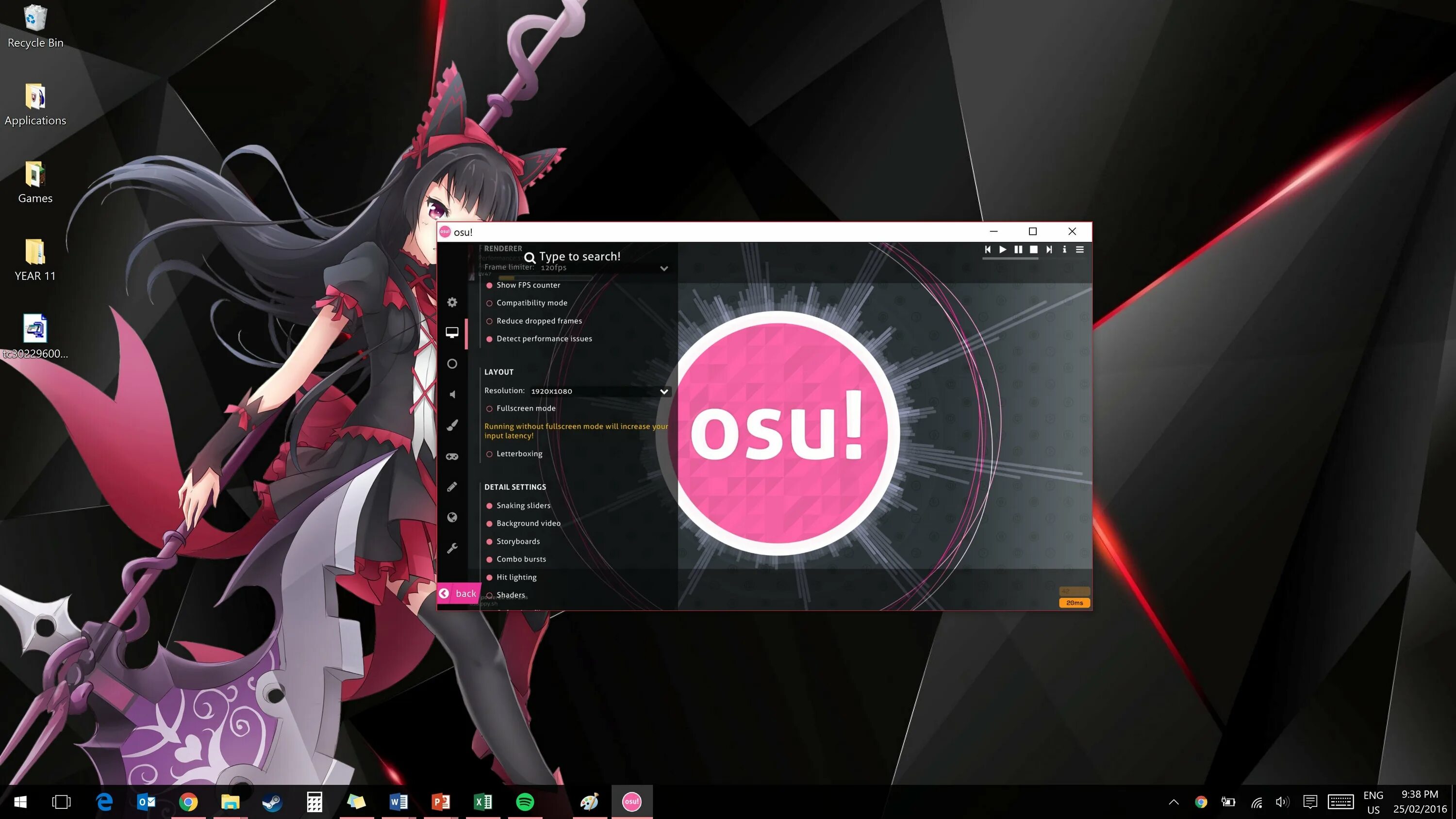Open the General settings gear section
Viewport: 1456px width, 819px height.
click(452, 302)
